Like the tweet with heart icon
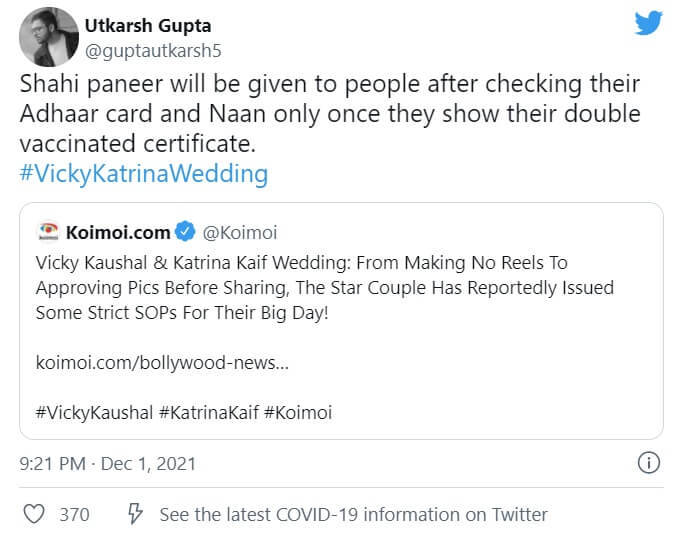The image size is (683, 538). click(x=34, y=515)
